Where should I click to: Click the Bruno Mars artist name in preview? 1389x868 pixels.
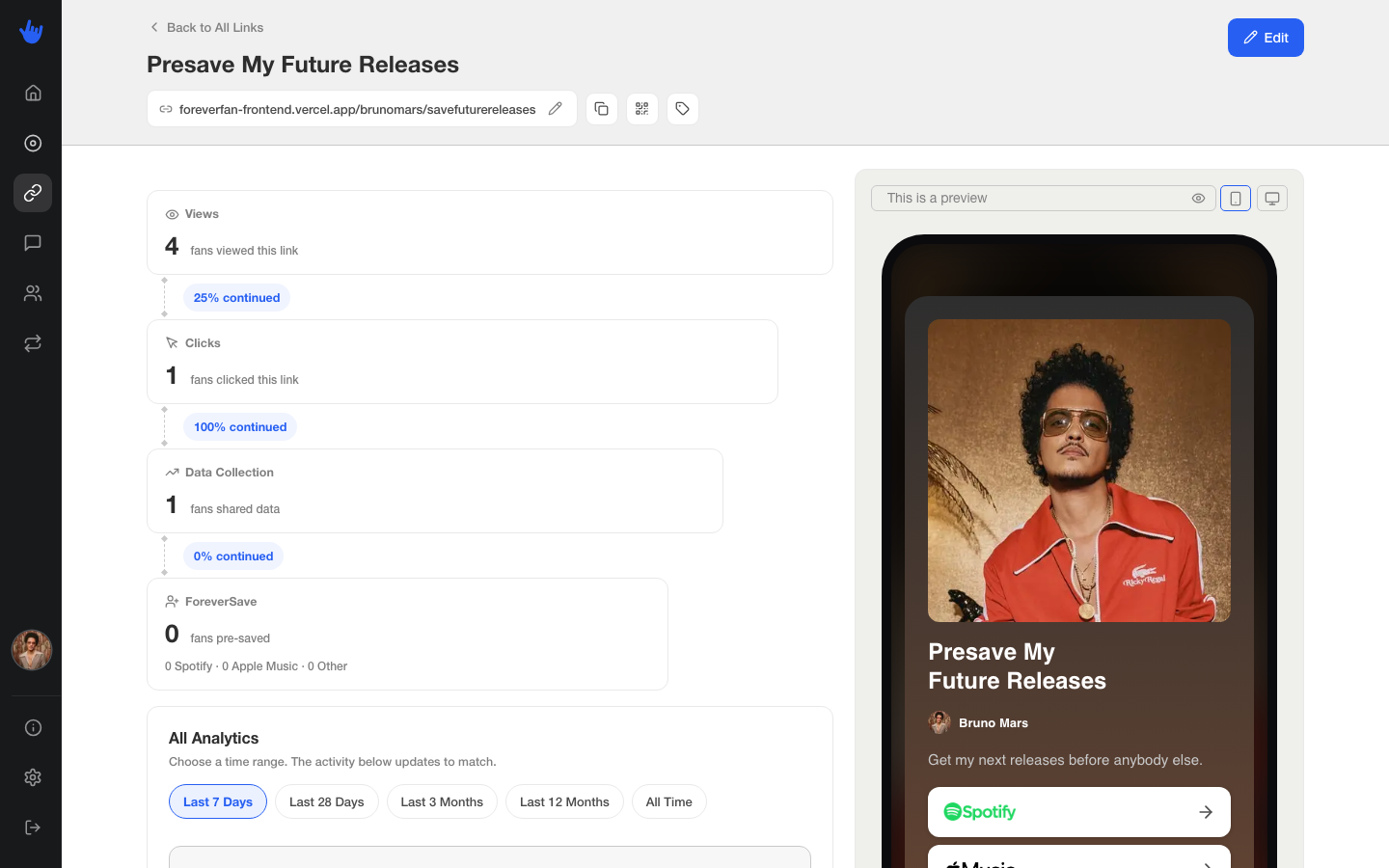pos(994,722)
